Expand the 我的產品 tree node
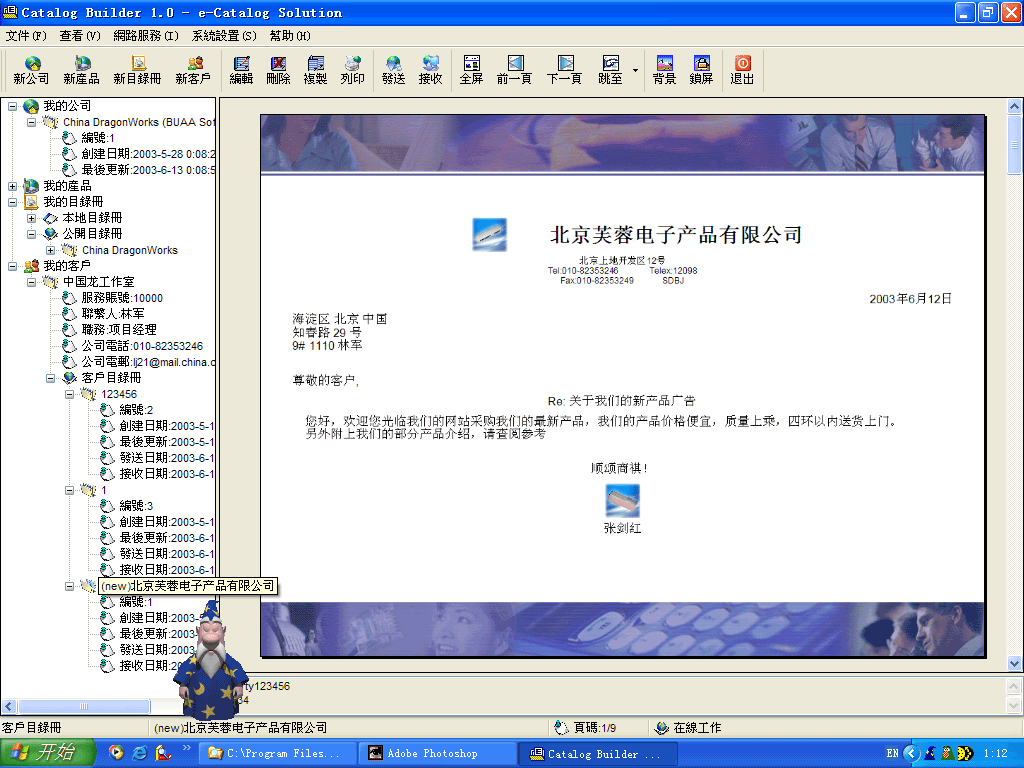 click(12, 186)
